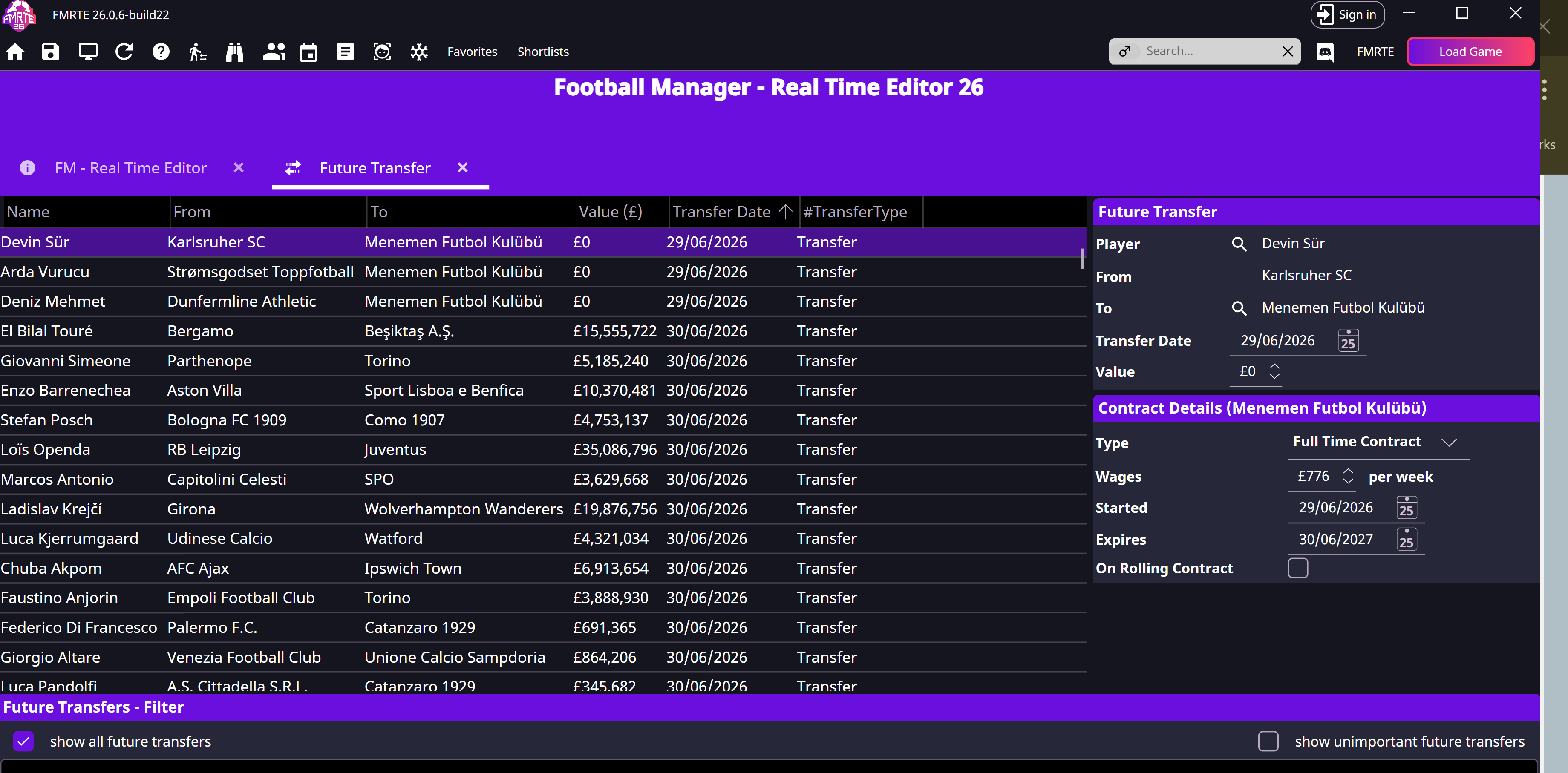Click the Save floppy disk icon

51,52
